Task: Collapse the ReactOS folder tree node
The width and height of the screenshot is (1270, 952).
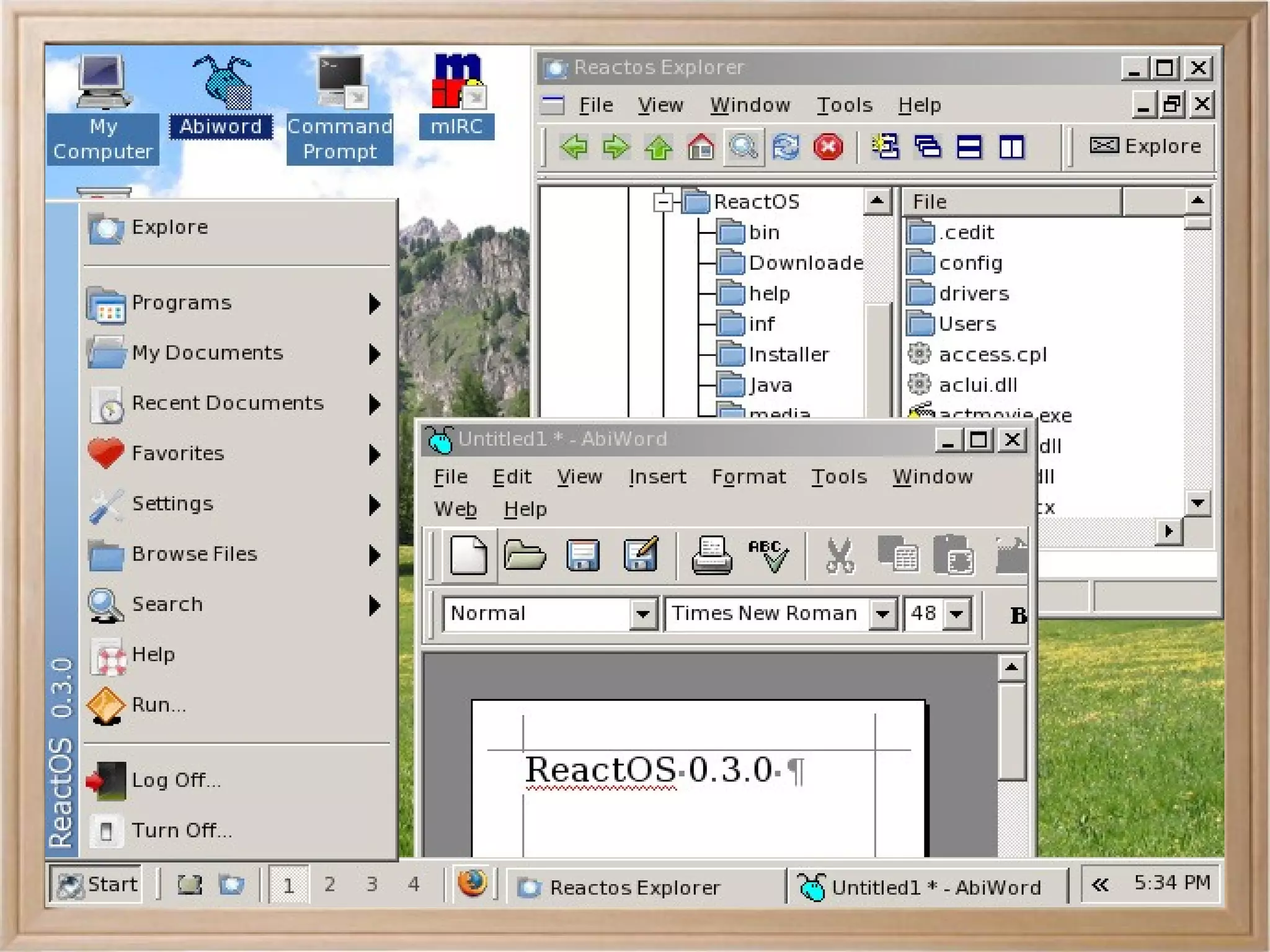Action: coord(663,202)
